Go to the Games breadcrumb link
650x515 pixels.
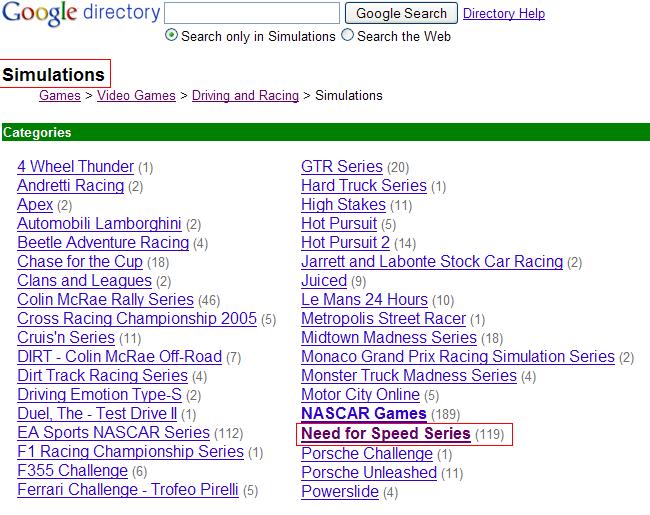coord(60,95)
